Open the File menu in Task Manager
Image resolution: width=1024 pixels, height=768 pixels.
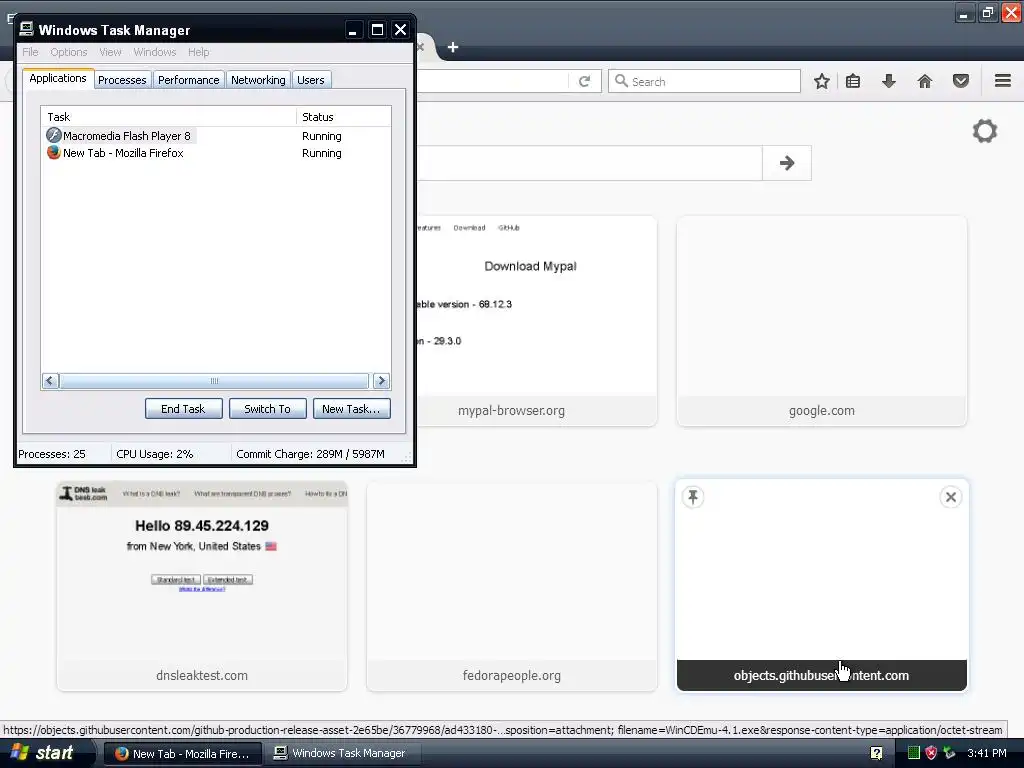point(30,52)
